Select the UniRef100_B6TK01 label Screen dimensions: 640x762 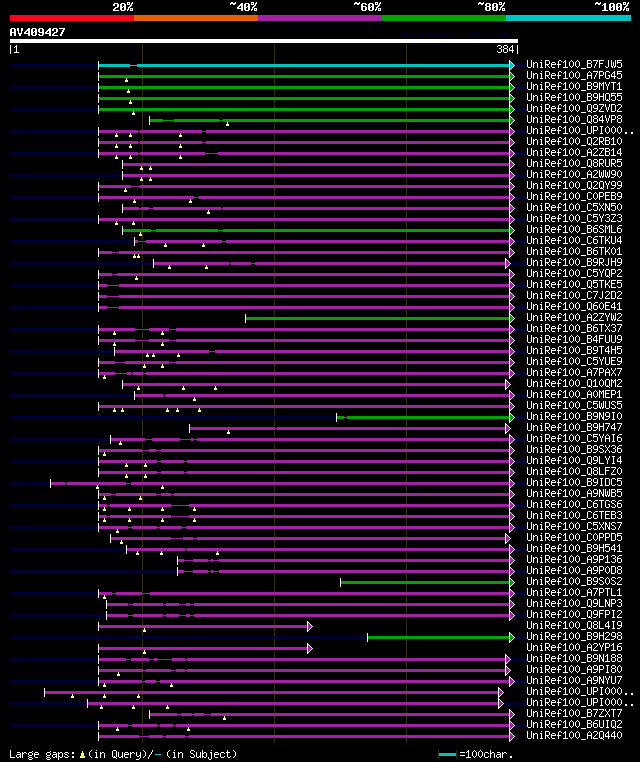574,251
